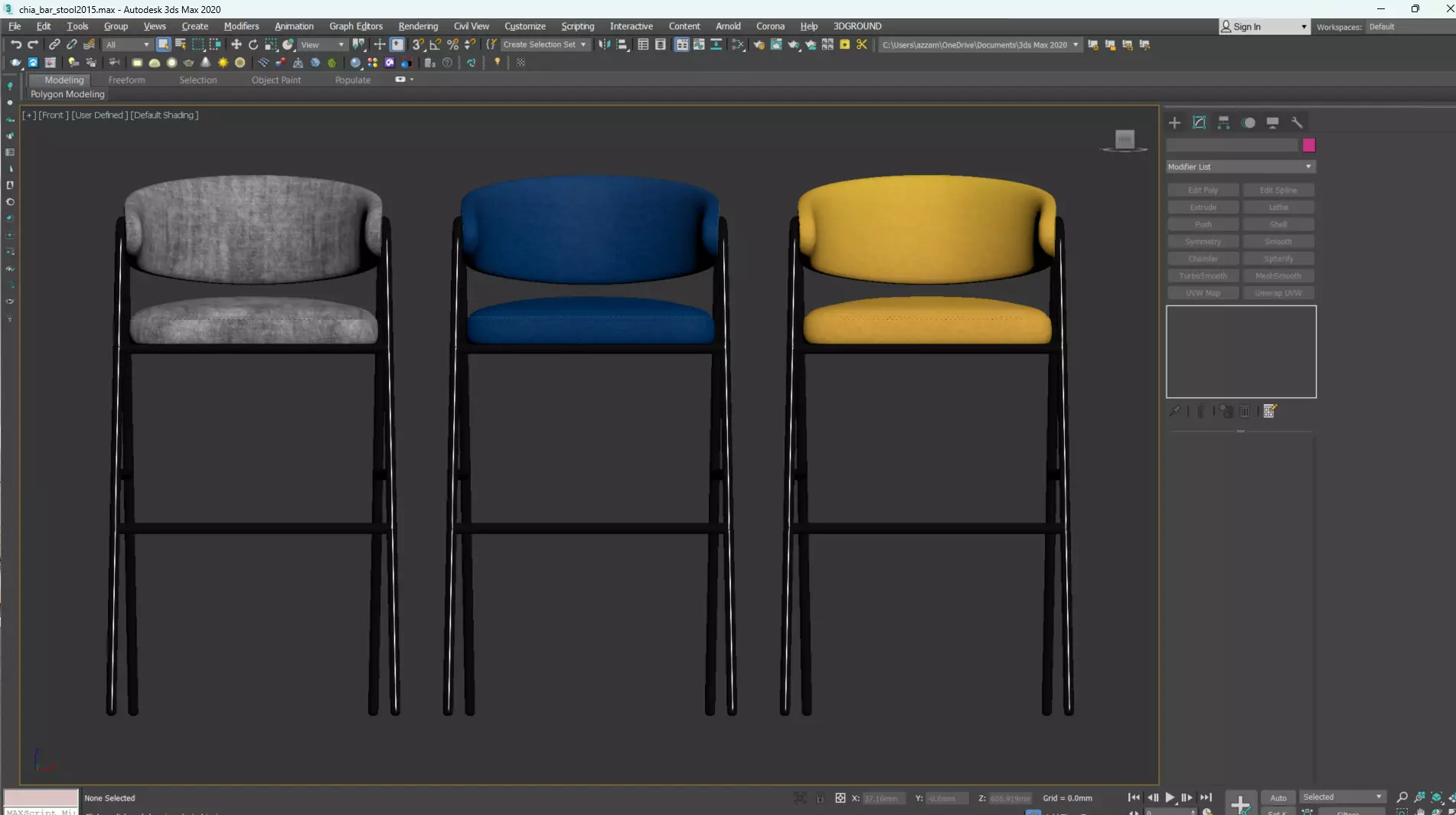This screenshot has width=1456, height=815.
Task: Click the Shell modifier button
Action: coord(1278,224)
